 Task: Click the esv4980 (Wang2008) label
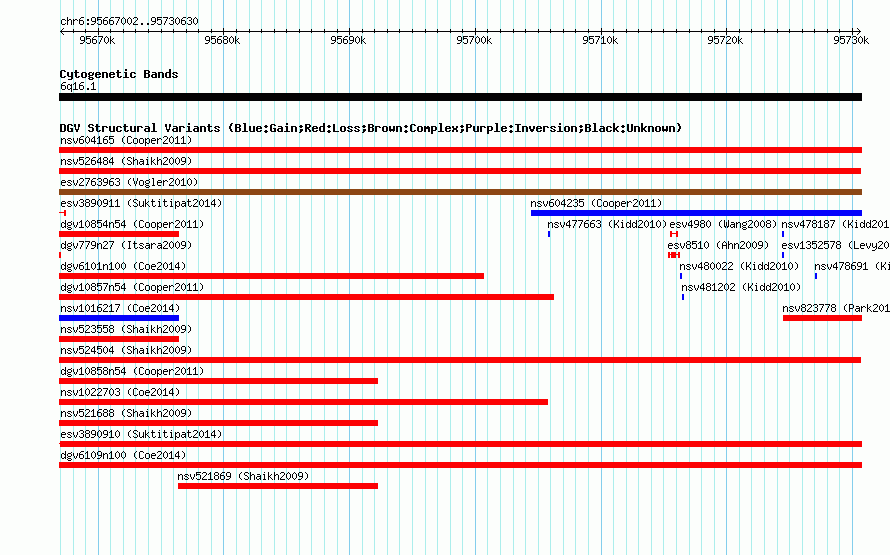[x=723, y=224]
